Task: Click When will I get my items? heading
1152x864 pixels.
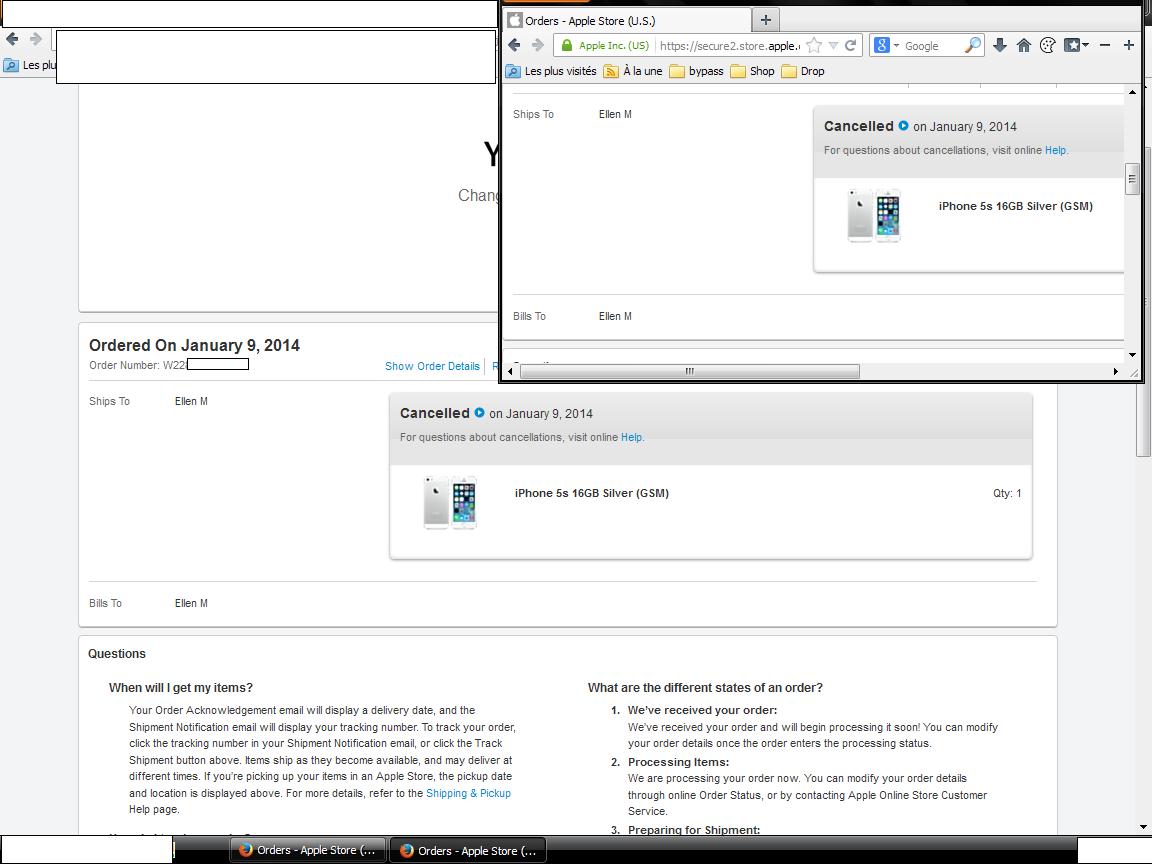Action: (x=181, y=688)
